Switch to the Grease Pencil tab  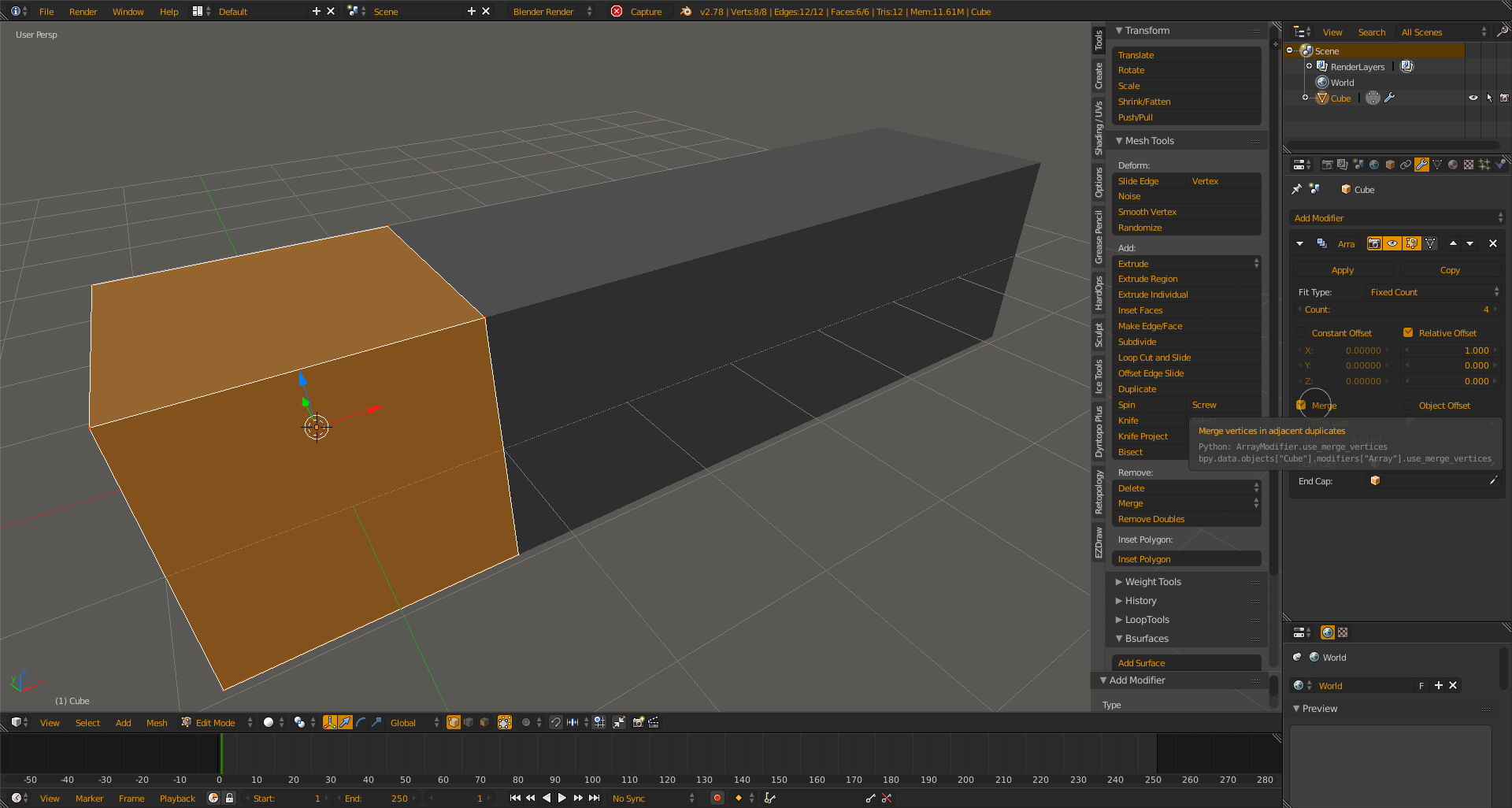[1099, 236]
